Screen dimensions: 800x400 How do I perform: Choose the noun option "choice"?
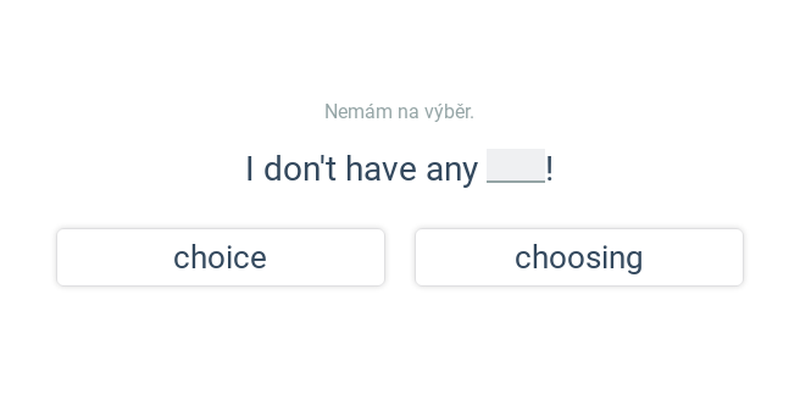click(220, 257)
